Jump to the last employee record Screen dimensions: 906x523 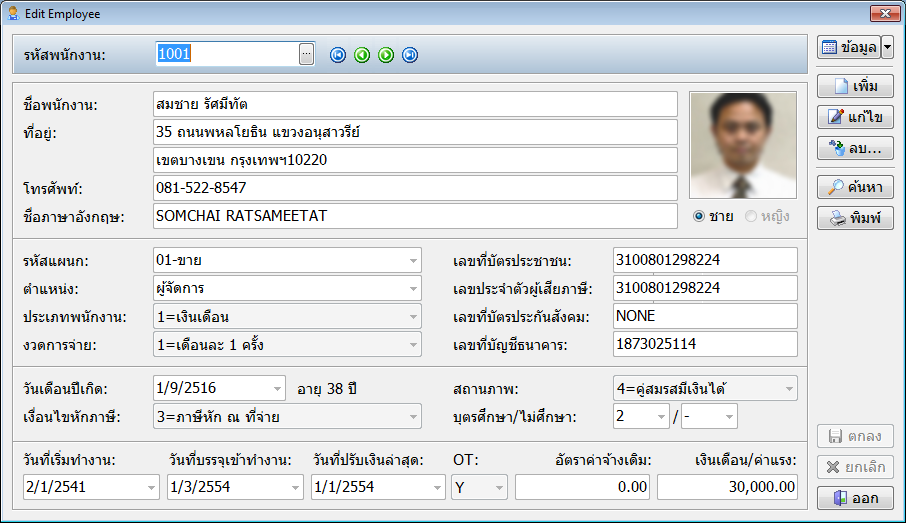click(410, 55)
